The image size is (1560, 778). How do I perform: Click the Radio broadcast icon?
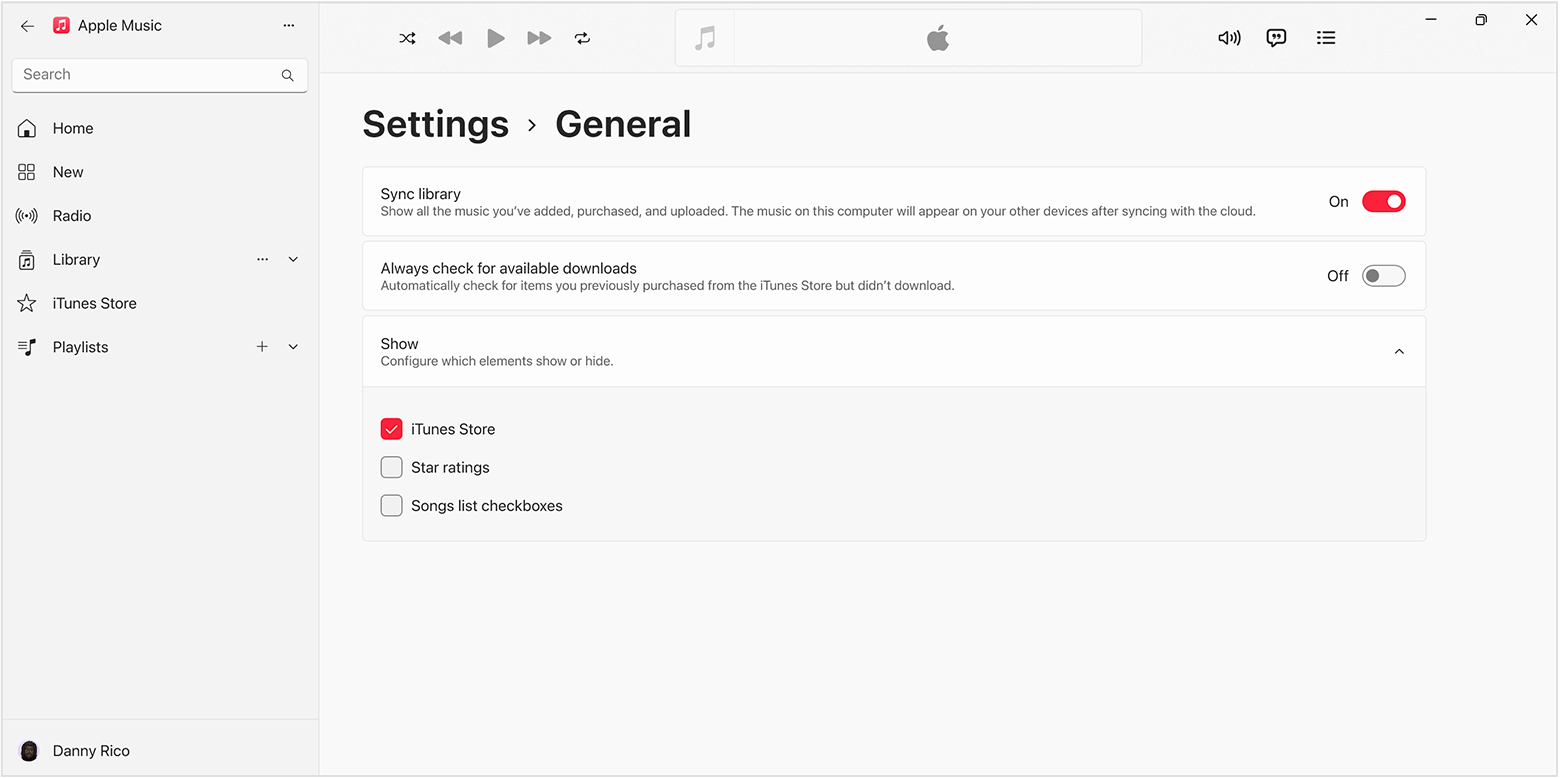pos(27,216)
